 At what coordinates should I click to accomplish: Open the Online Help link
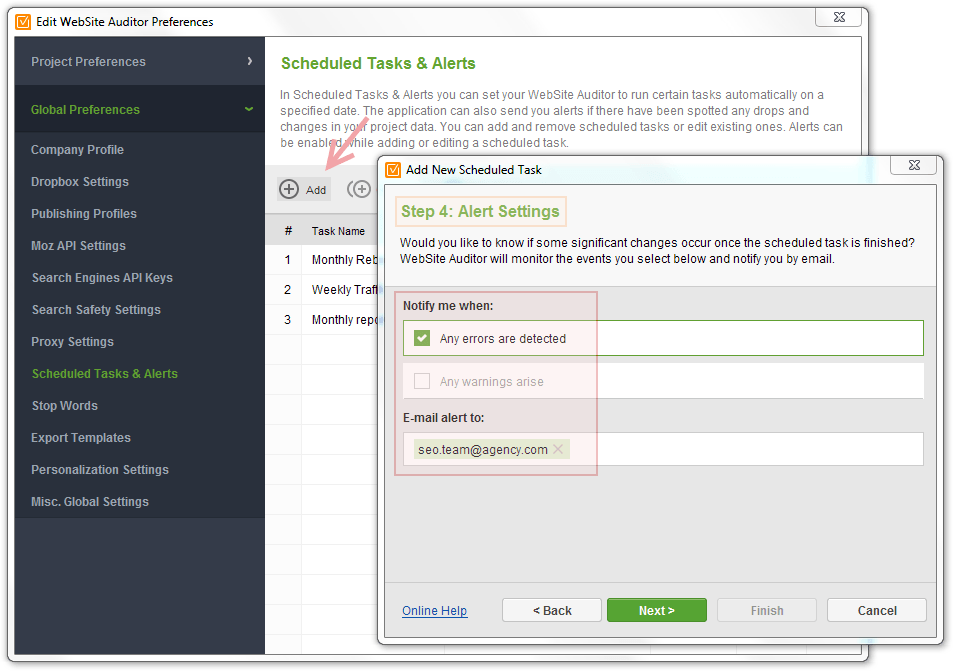(x=435, y=610)
